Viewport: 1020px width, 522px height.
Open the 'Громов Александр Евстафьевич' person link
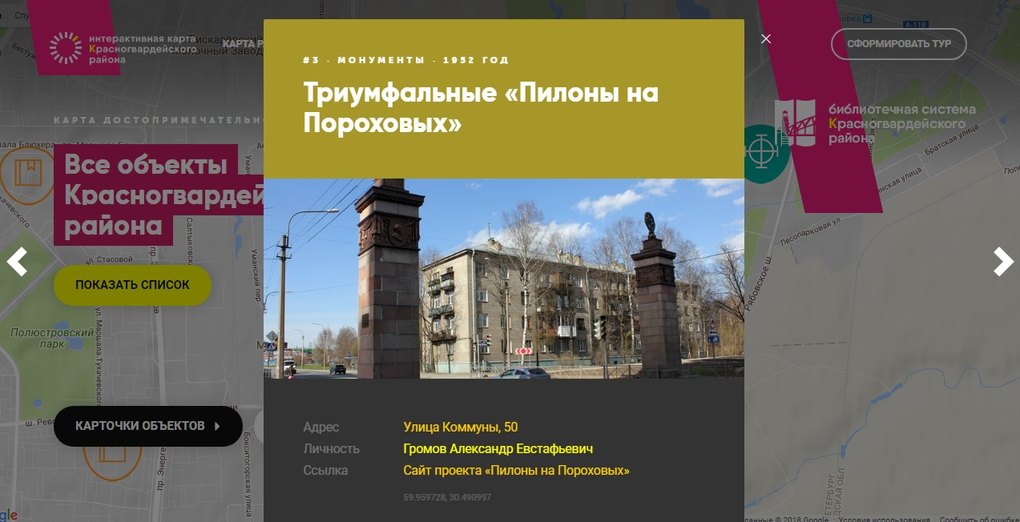coord(498,449)
